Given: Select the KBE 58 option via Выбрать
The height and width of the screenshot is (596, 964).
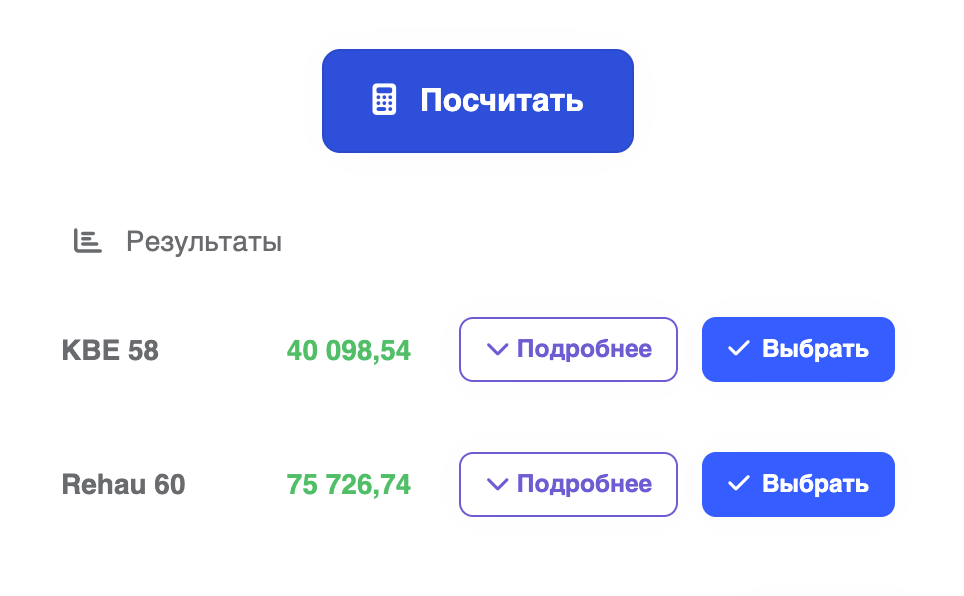Looking at the screenshot, I should (798, 349).
